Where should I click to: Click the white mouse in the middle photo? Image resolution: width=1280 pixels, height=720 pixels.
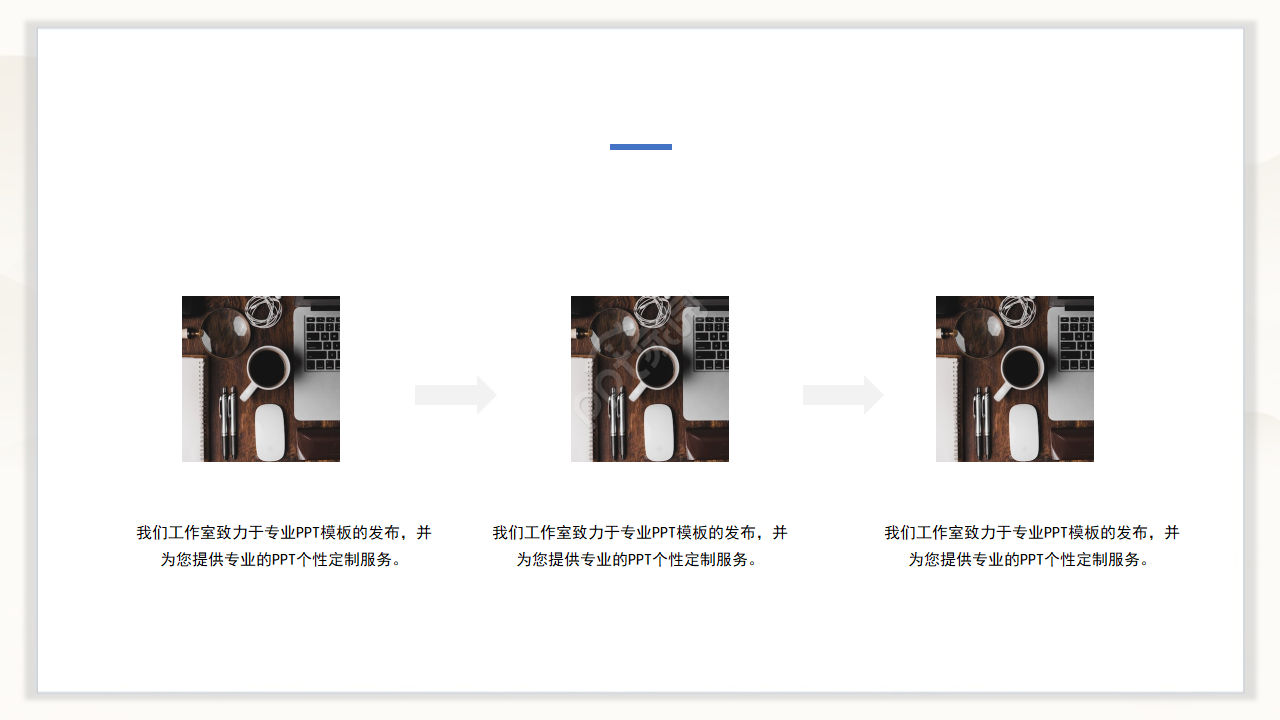pyautogui.click(x=659, y=432)
